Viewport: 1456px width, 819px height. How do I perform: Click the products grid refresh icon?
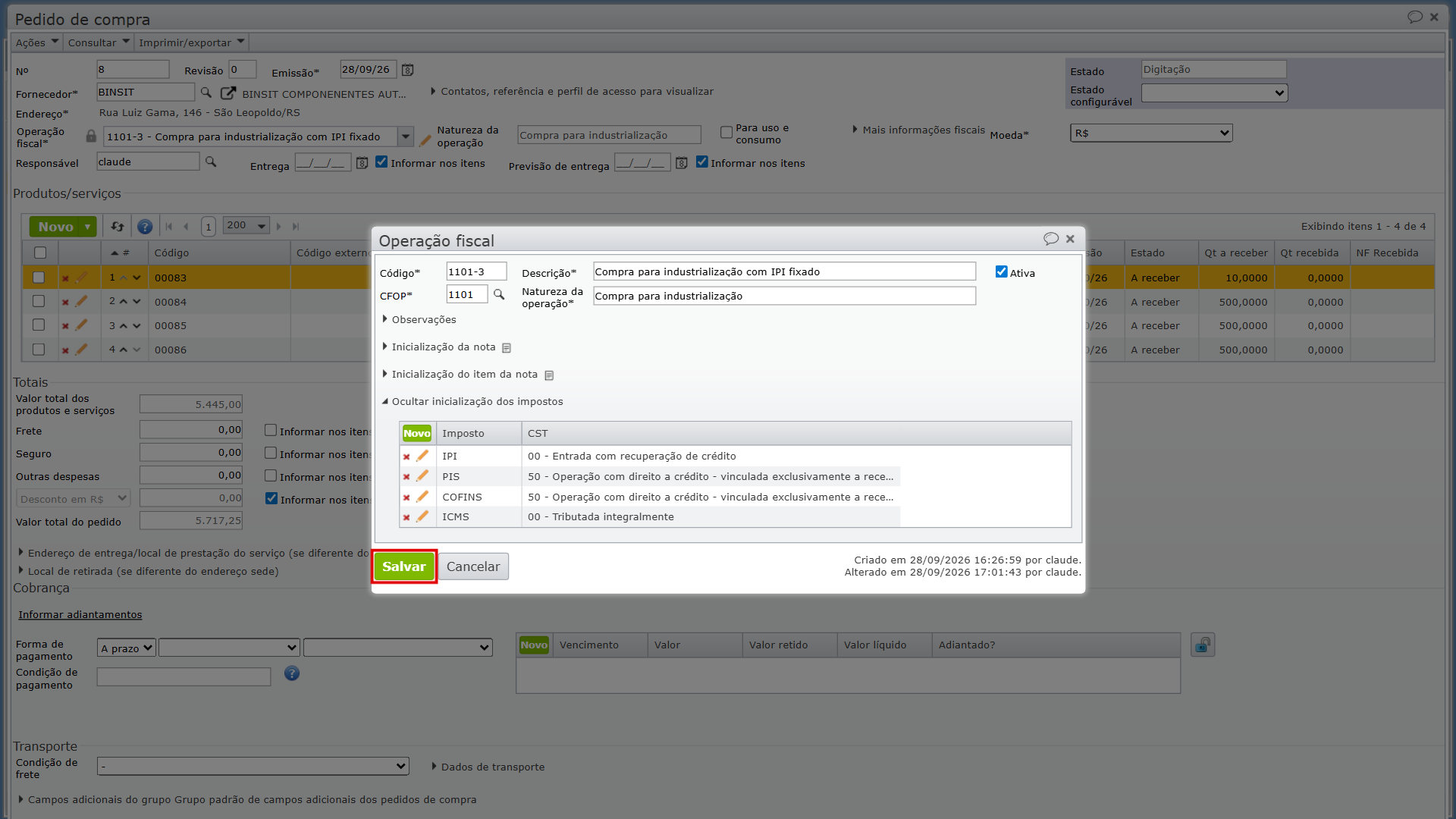(118, 226)
